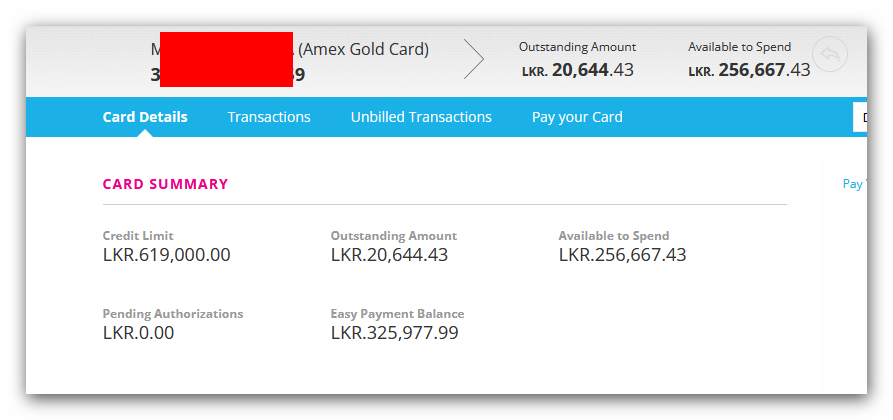Select the Credit Limit value LKR.619,000.00
The image size is (893, 420).
click(167, 255)
